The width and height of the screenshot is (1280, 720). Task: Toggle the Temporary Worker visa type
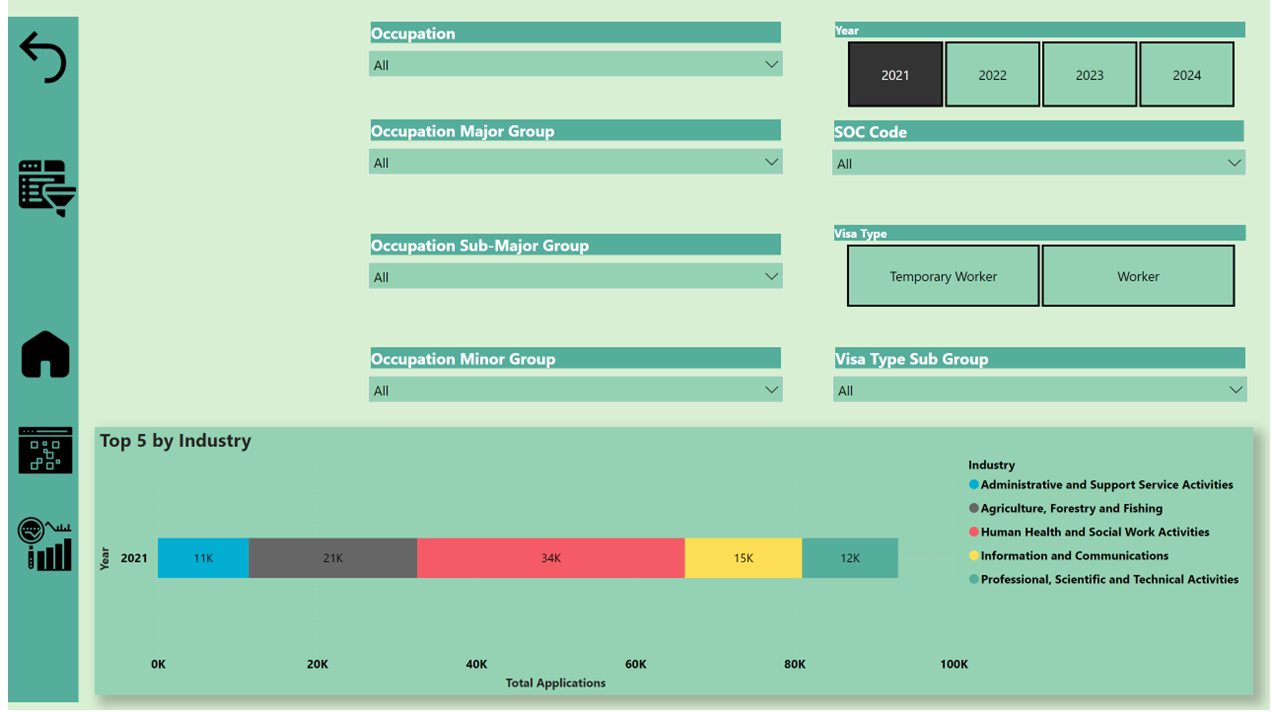[x=942, y=275]
